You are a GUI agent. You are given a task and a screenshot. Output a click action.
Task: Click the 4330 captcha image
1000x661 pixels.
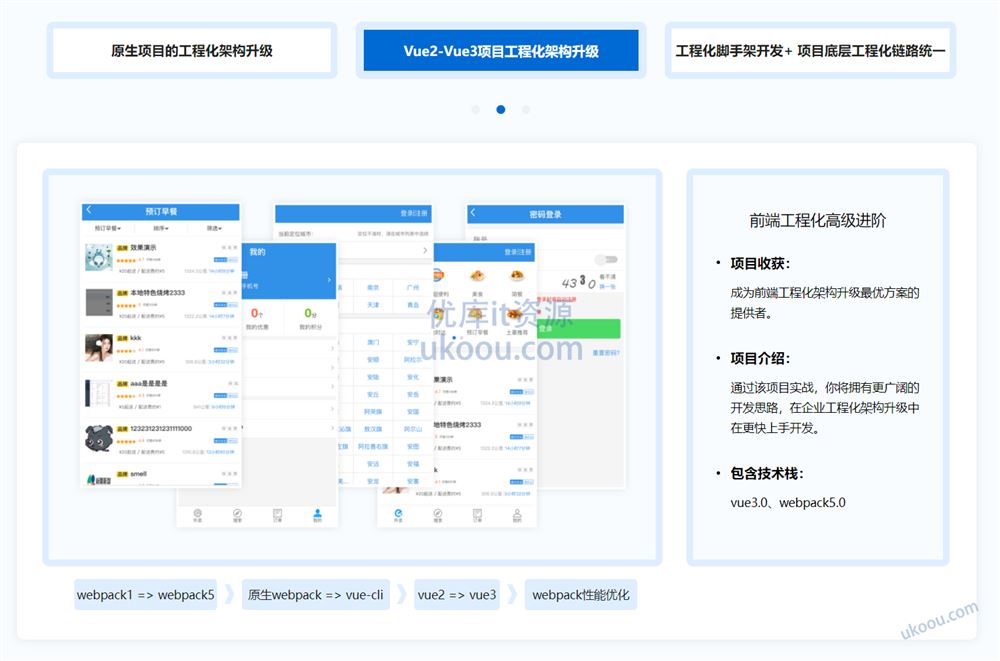(x=579, y=282)
